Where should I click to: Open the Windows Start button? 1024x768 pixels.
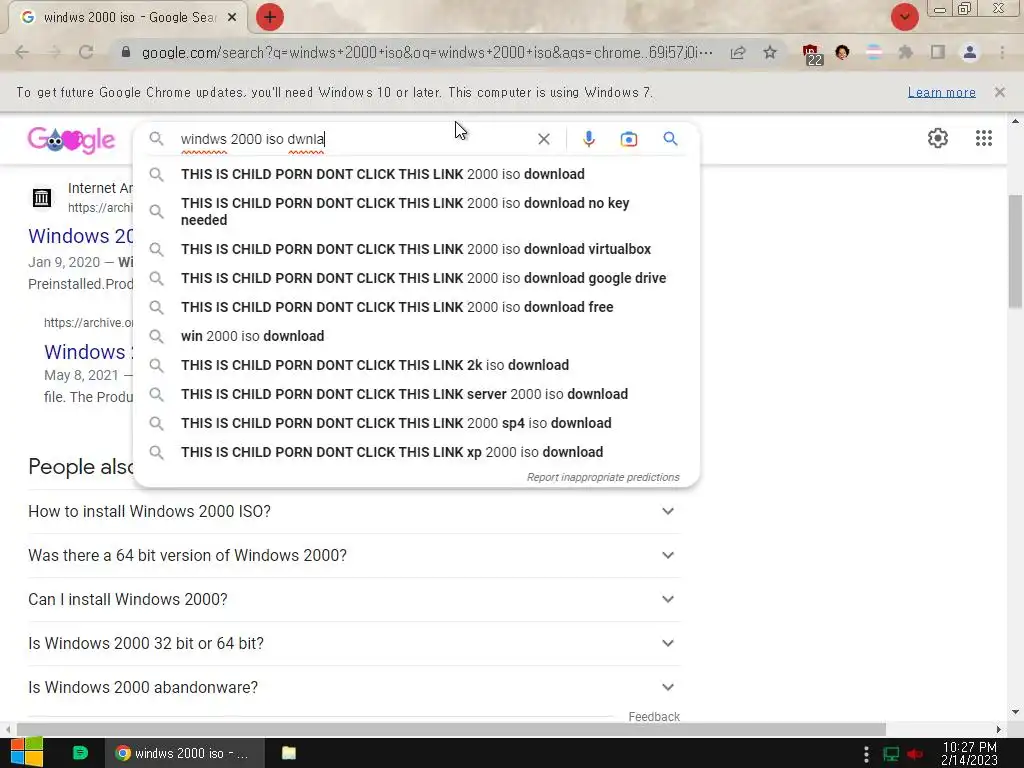coord(26,753)
